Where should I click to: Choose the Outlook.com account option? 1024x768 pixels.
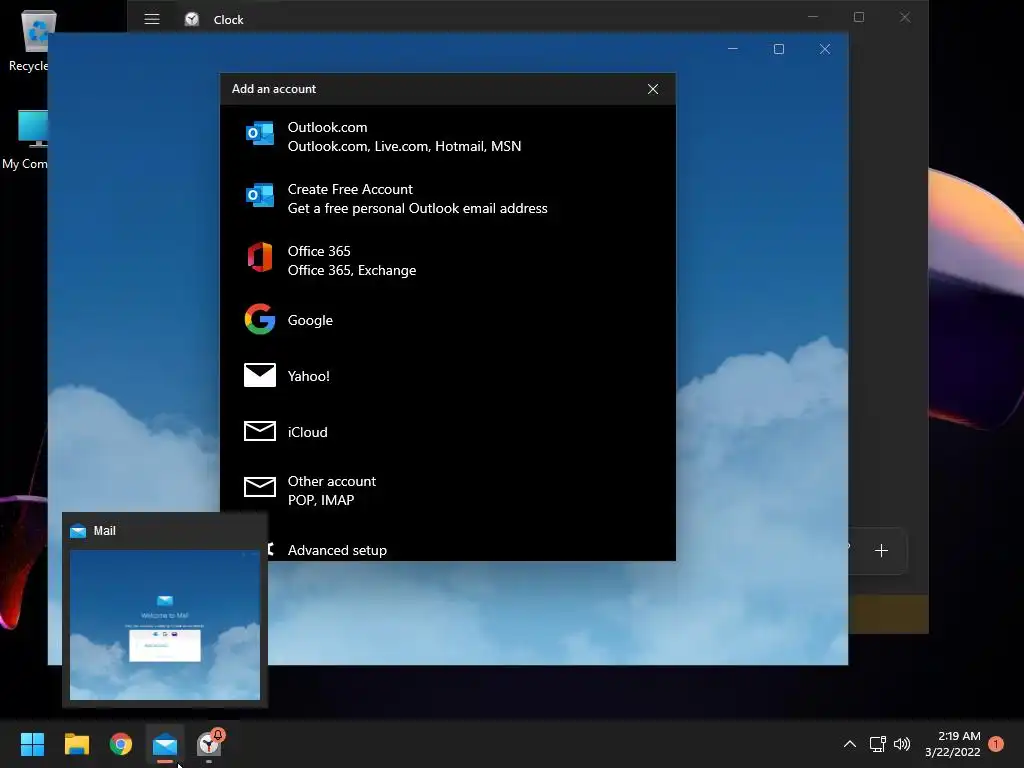(448, 136)
